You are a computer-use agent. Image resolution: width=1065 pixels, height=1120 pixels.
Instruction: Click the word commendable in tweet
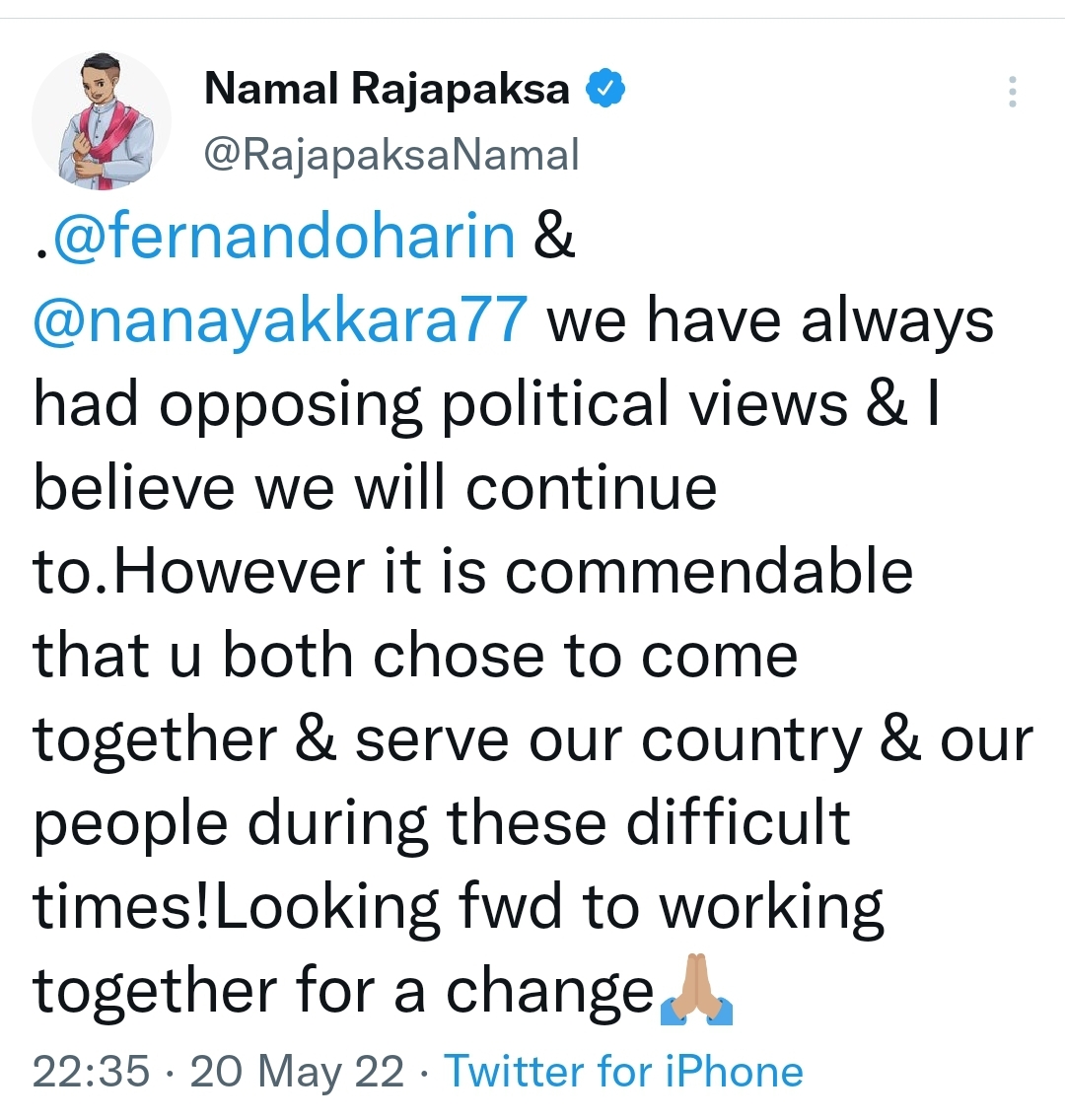point(709,572)
